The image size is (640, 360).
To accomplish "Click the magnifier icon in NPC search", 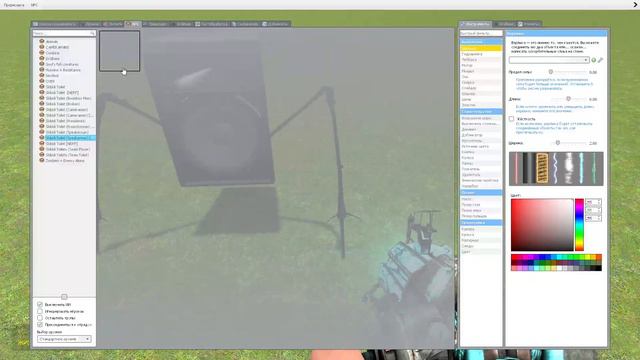I will point(92,33).
